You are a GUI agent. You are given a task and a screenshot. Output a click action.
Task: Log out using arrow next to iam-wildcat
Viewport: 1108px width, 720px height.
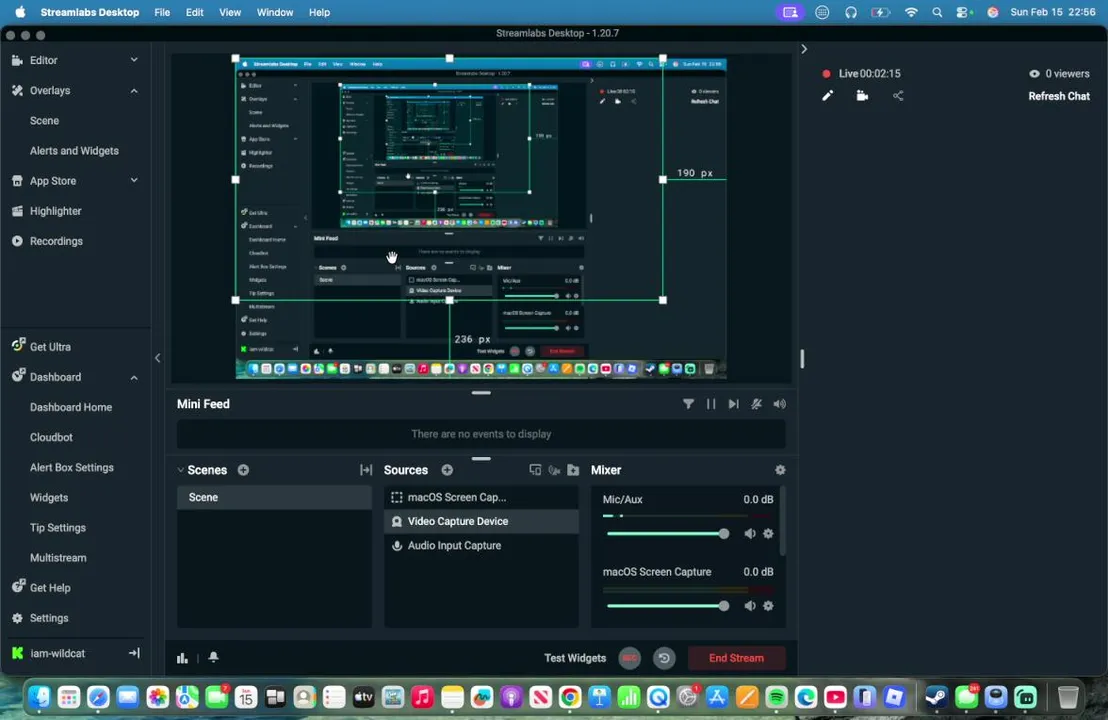tap(134, 653)
